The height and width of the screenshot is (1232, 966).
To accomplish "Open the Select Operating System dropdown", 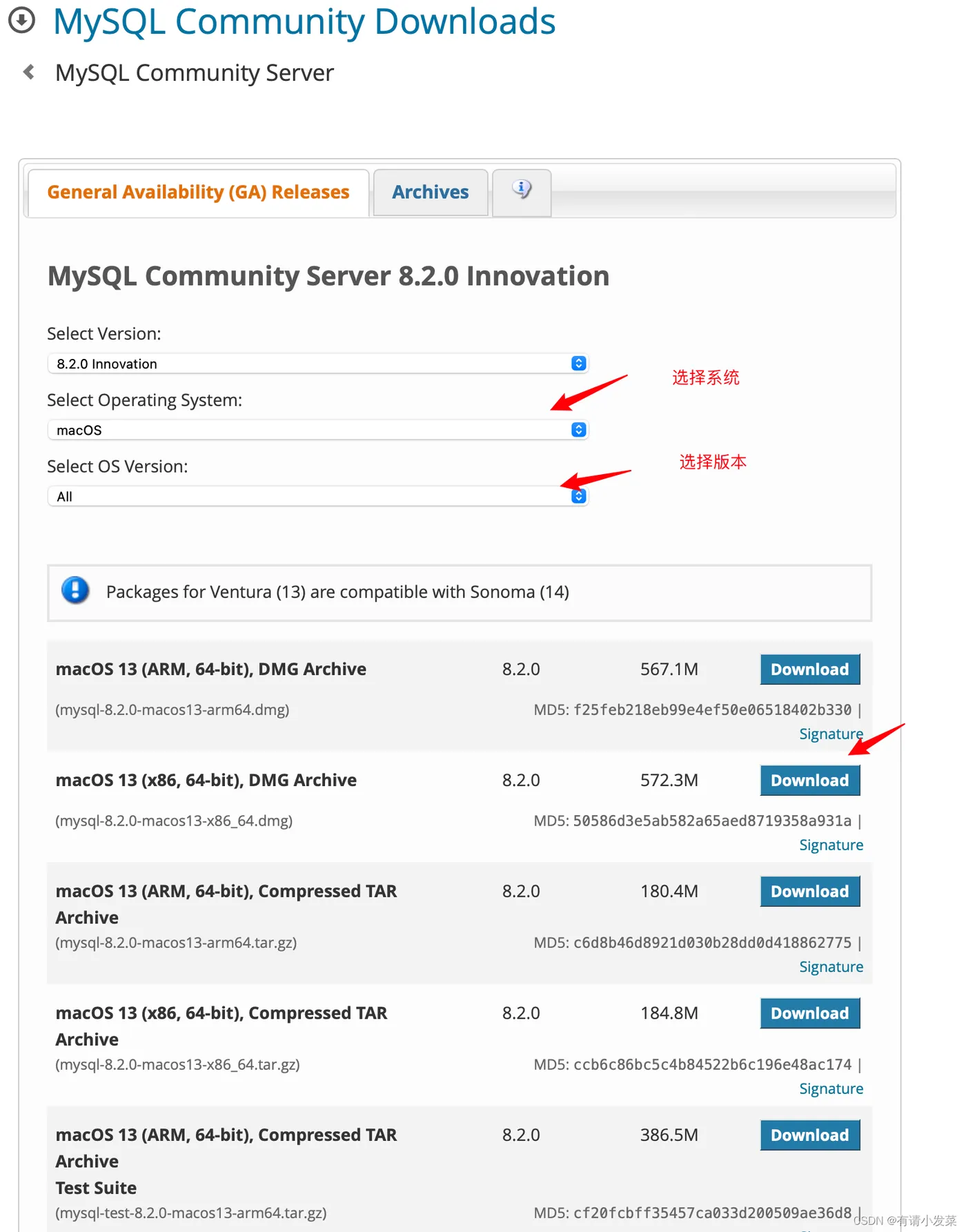I will click(x=317, y=430).
